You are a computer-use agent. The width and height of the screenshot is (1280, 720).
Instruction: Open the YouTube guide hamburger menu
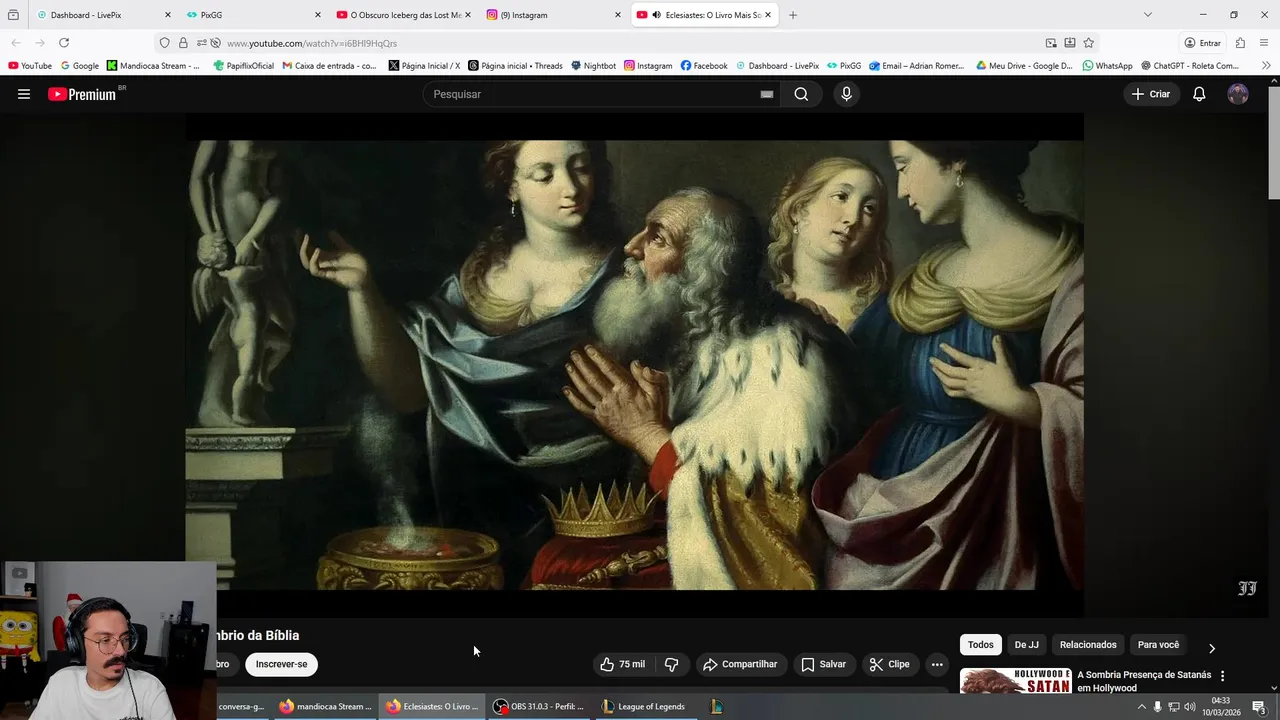pos(24,94)
